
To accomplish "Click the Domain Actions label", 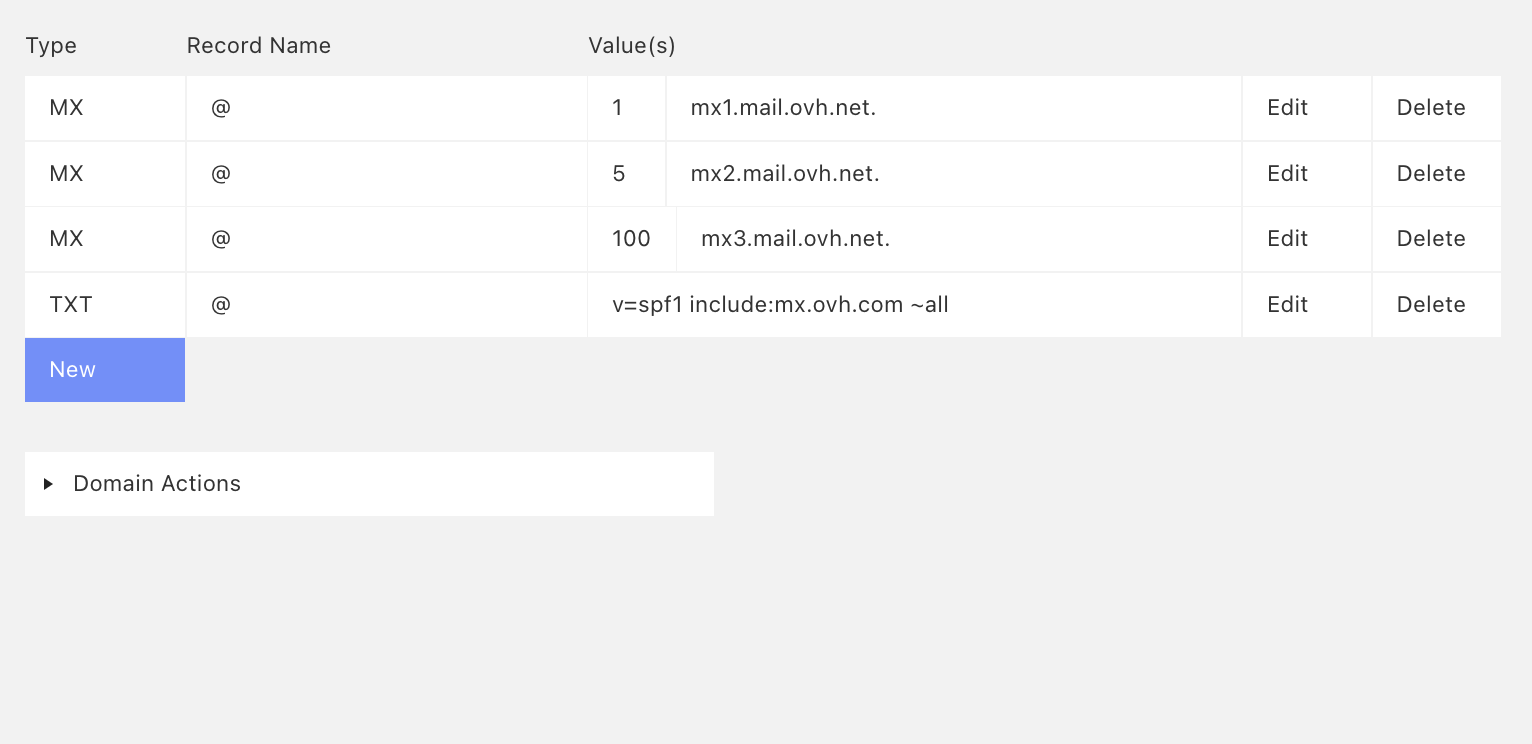I will click(157, 484).
